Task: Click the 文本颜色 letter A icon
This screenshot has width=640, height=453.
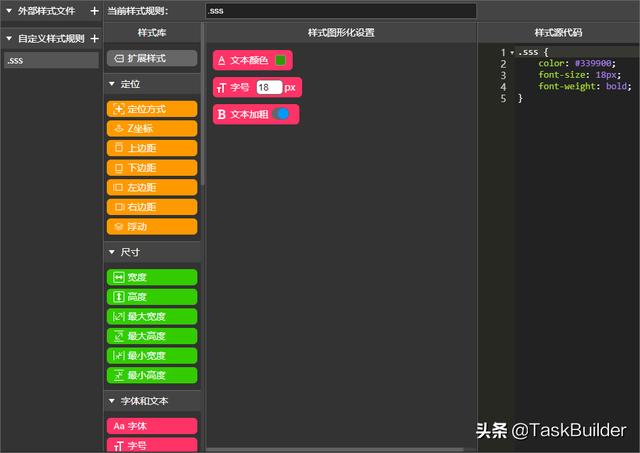Action: click(x=221, y=61)
